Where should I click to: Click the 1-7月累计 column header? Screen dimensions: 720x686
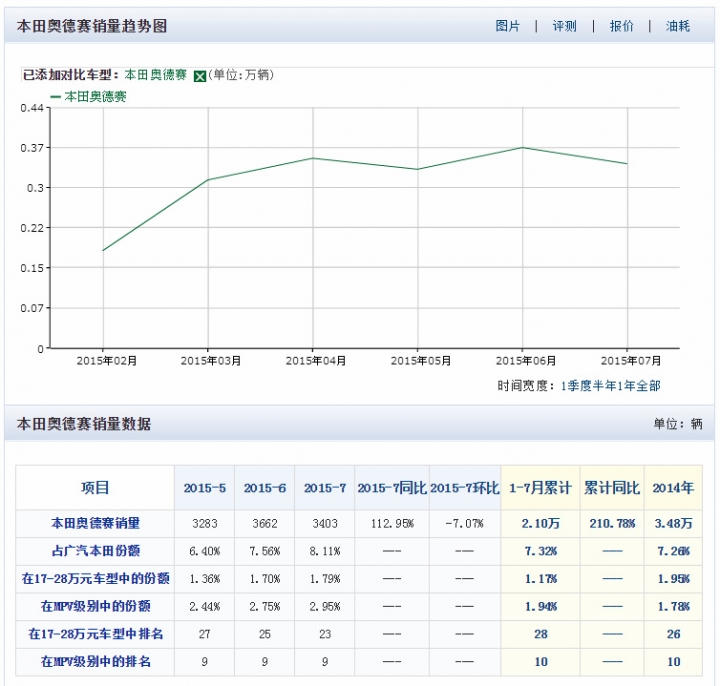pyautogui.click(x=540, y=488)
